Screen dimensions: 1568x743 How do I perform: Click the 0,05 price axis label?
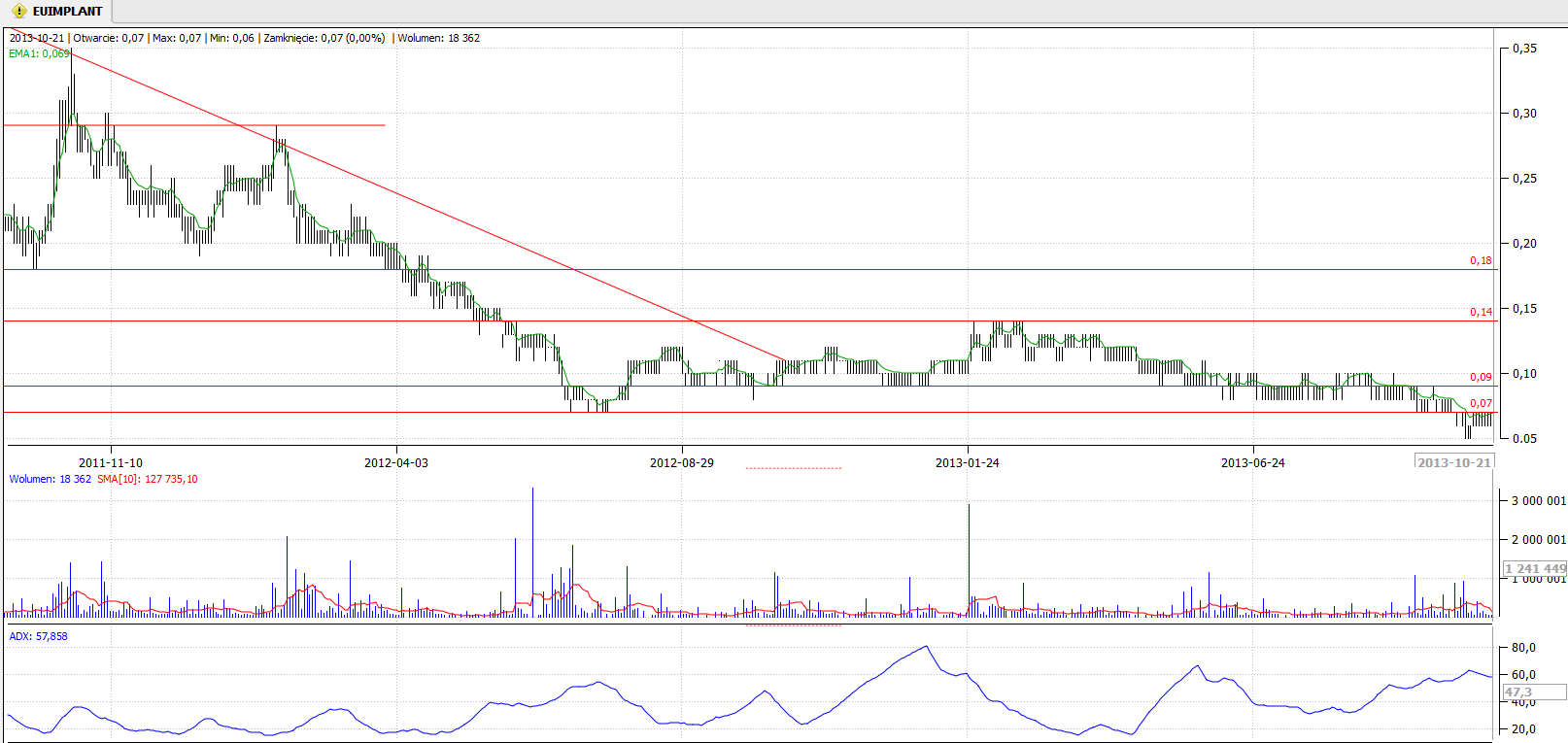[x=1524, y=438]
